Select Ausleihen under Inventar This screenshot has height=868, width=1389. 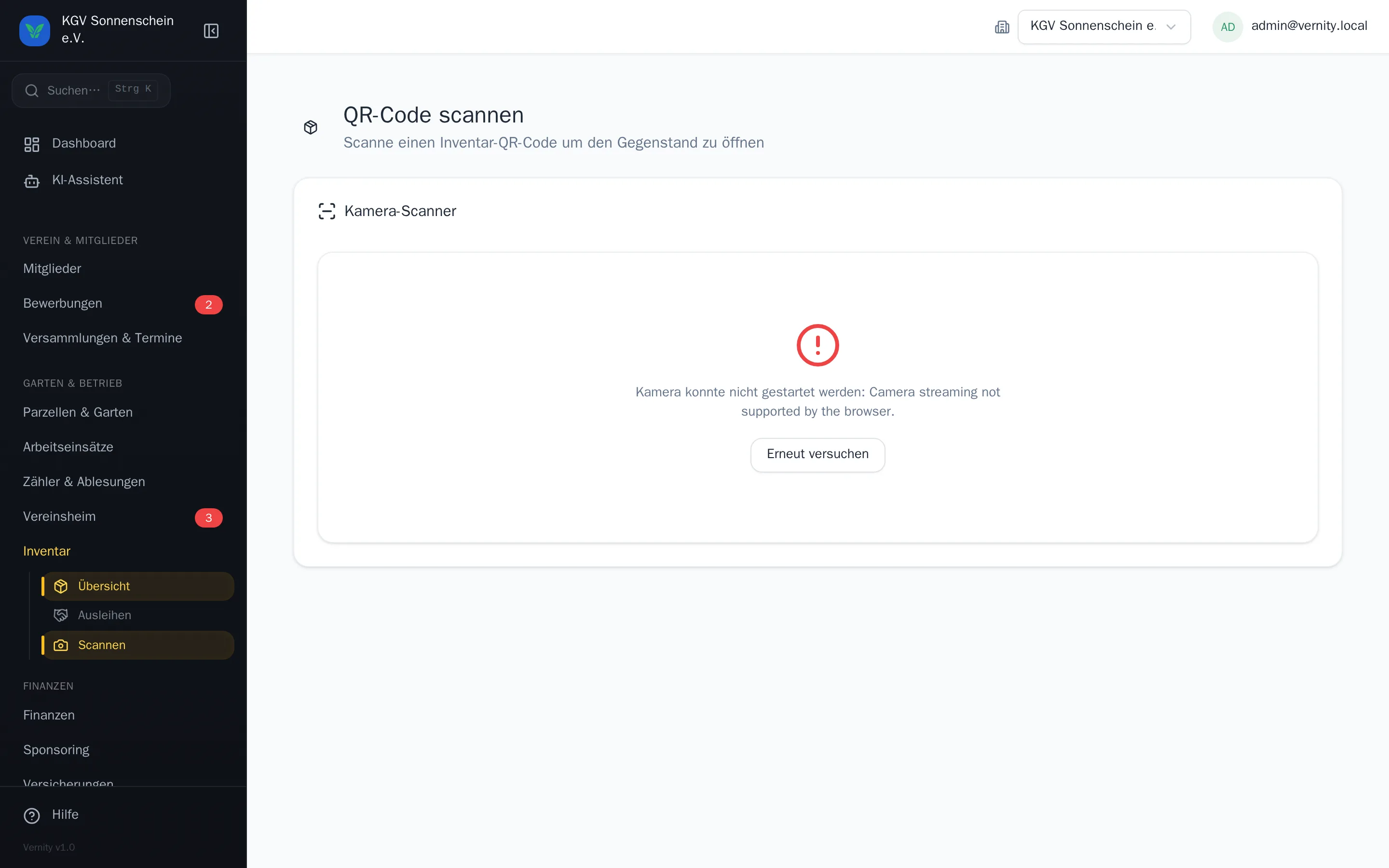click(138, 615)
